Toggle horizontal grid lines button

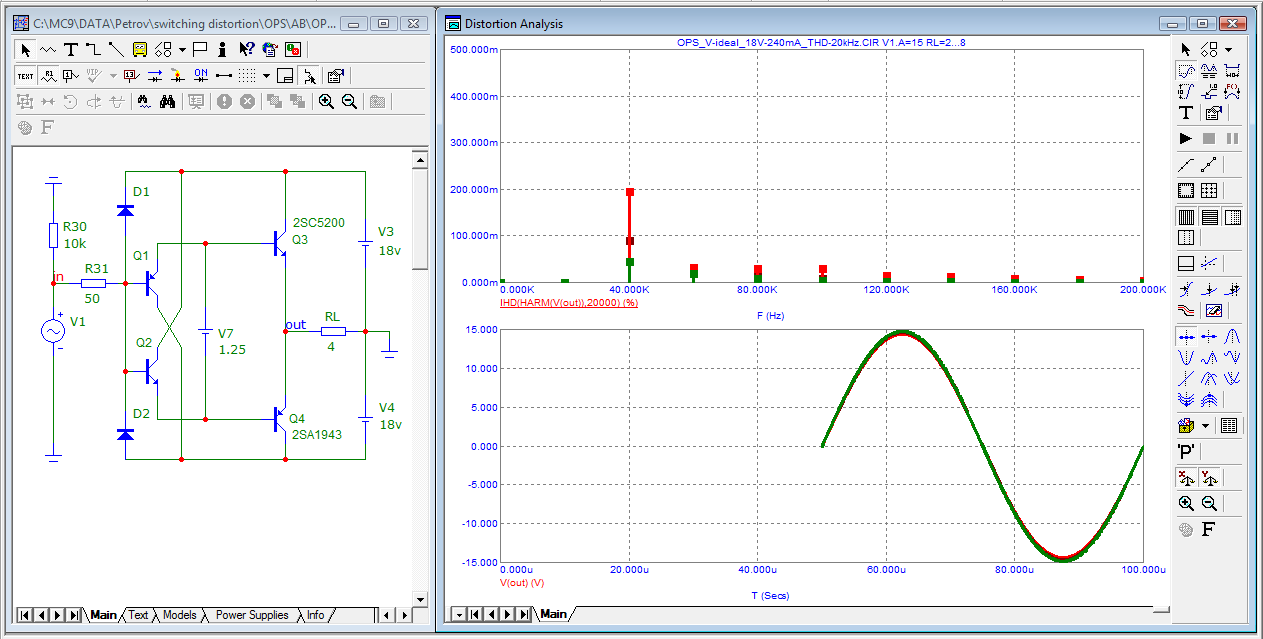pos(1209,216)
